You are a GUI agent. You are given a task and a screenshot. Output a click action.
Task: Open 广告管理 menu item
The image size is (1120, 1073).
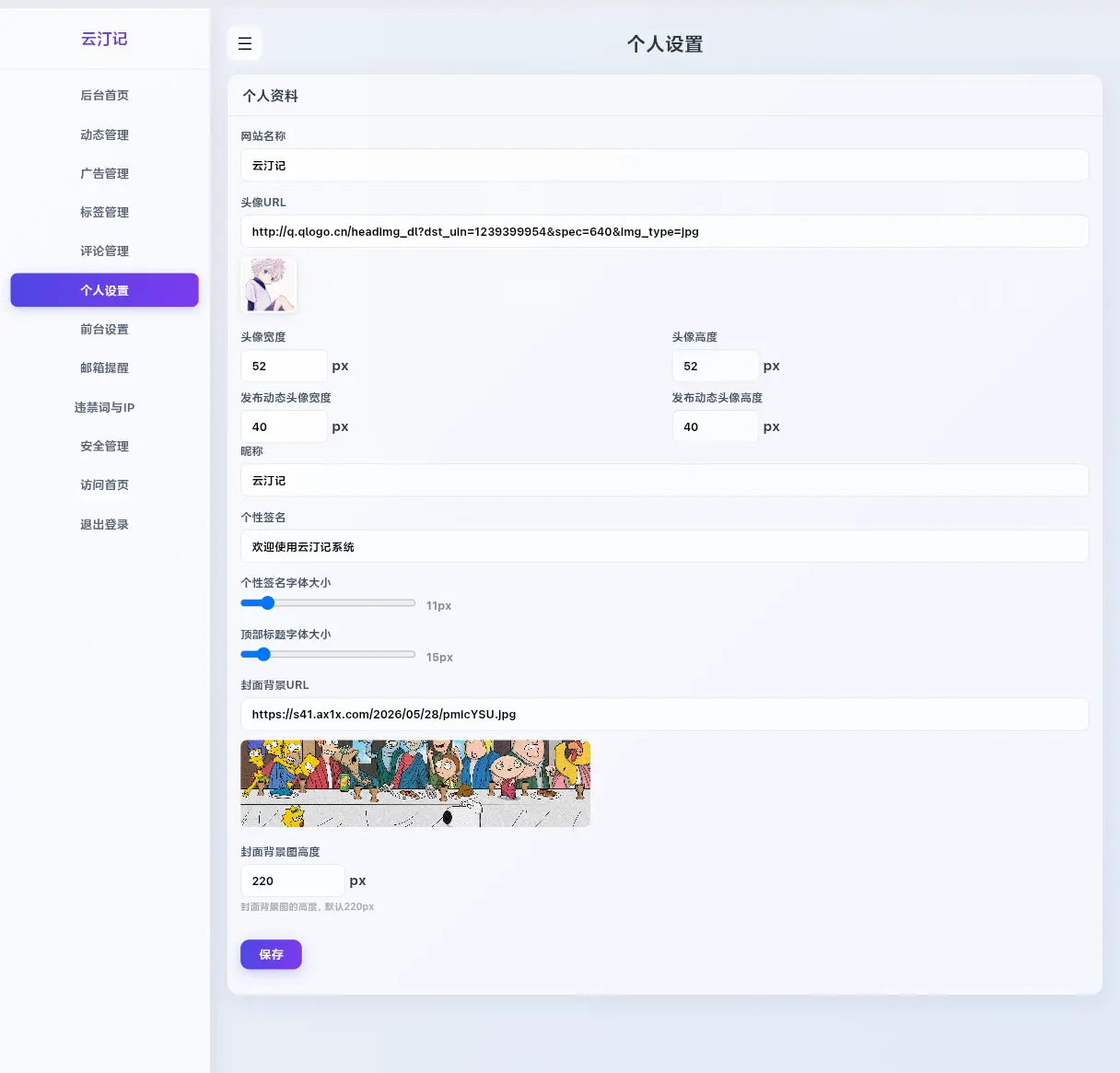click(104, 173)
